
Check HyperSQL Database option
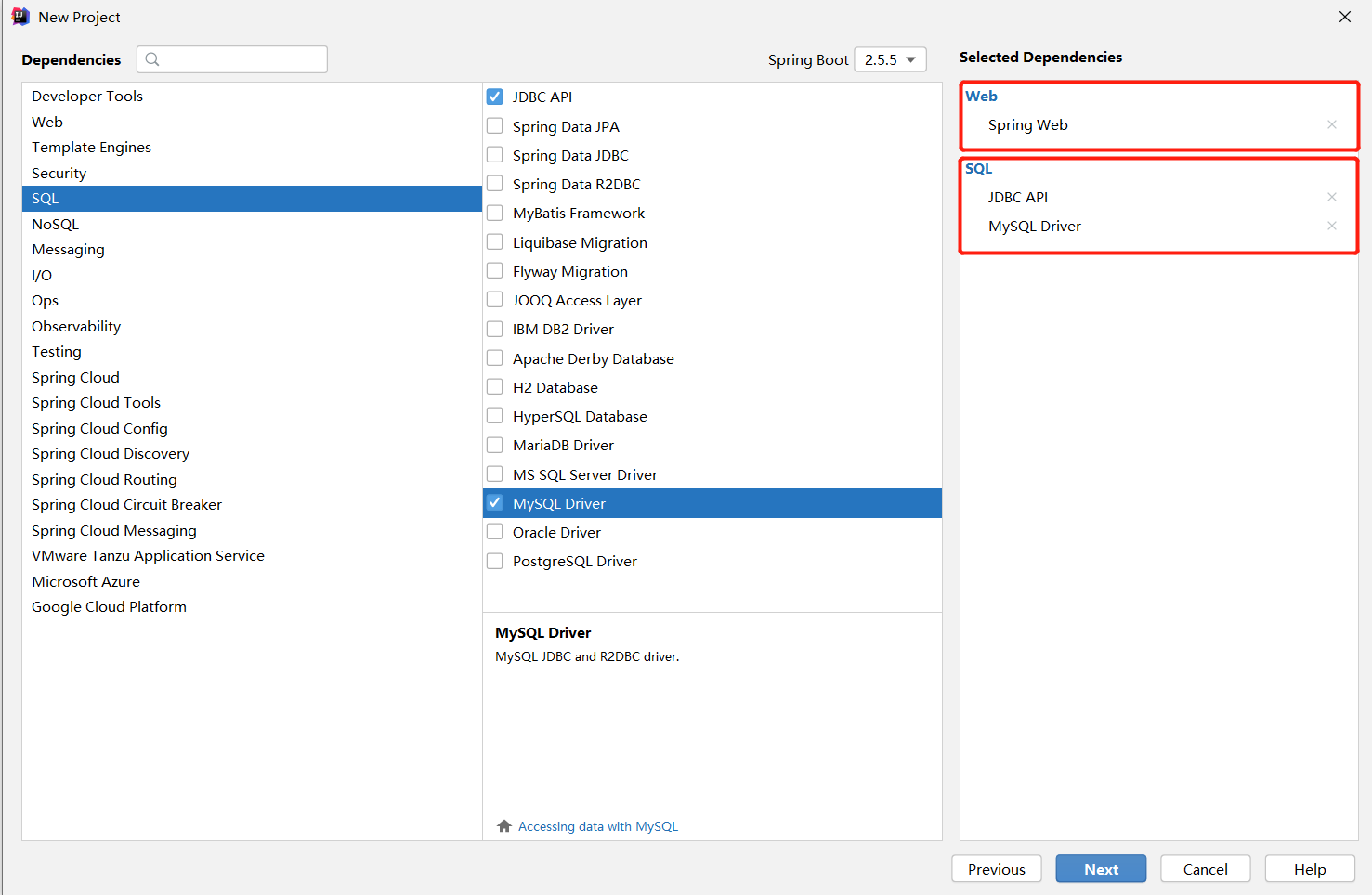(495, 415)
